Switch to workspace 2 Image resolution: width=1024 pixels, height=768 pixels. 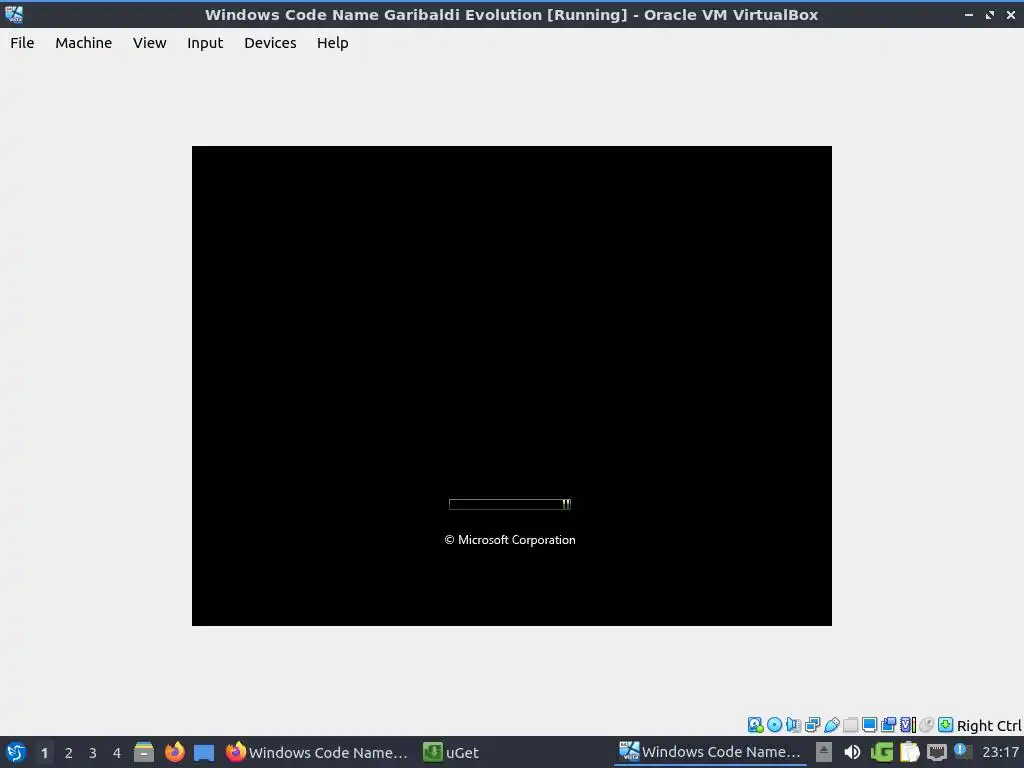coord(69,753)
